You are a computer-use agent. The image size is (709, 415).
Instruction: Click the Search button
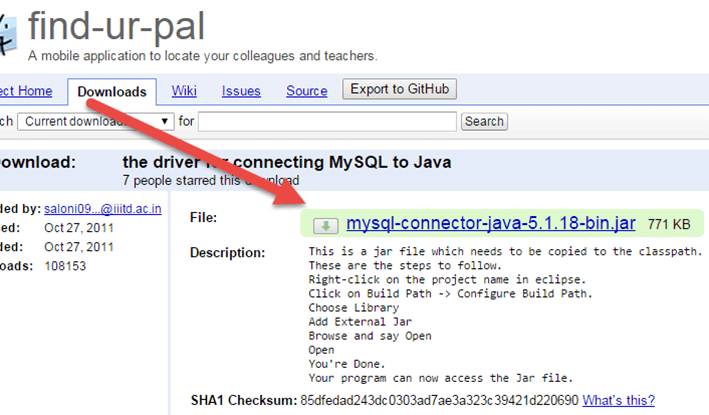484,121
